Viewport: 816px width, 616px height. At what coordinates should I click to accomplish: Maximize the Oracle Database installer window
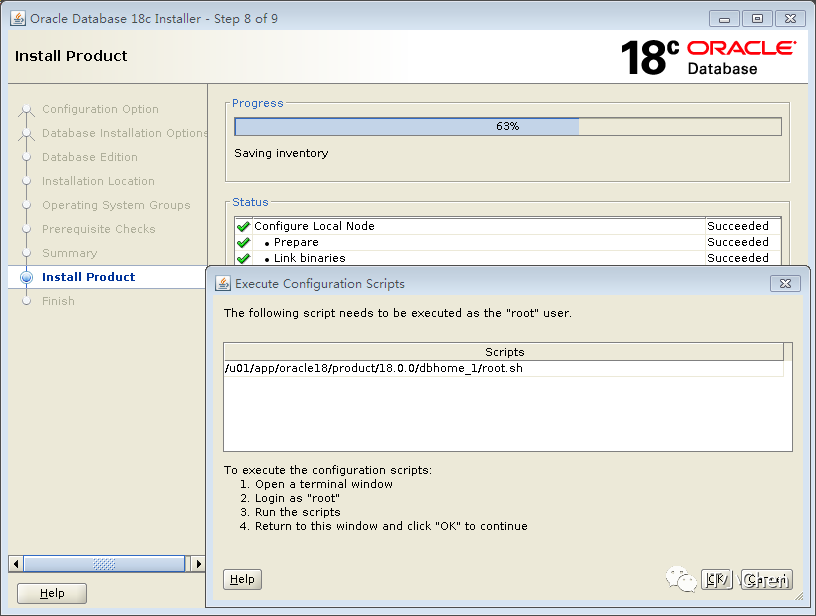757,19
